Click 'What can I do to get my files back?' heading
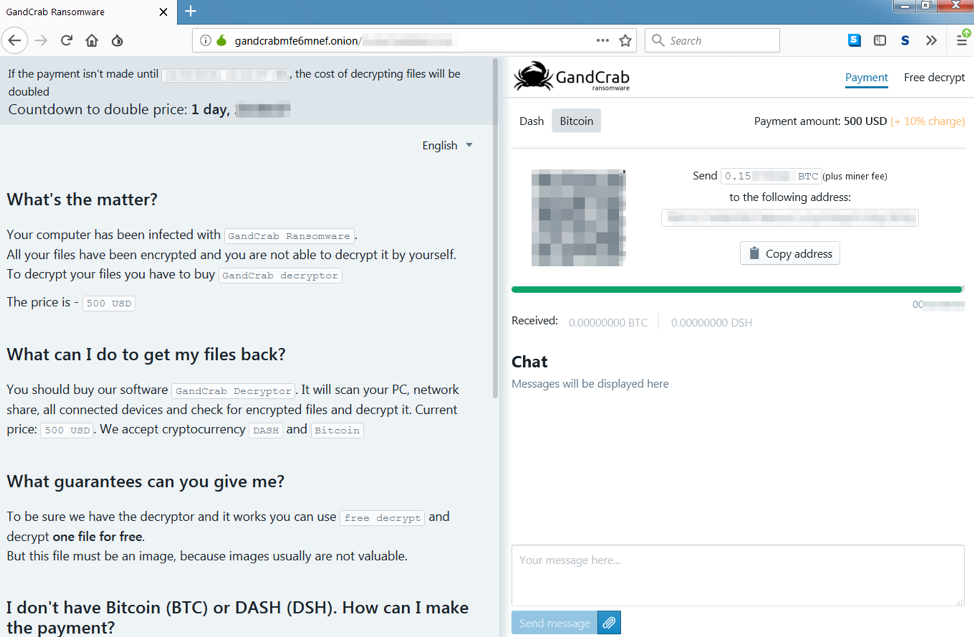 pyautogui.click(x=146, y=354)
